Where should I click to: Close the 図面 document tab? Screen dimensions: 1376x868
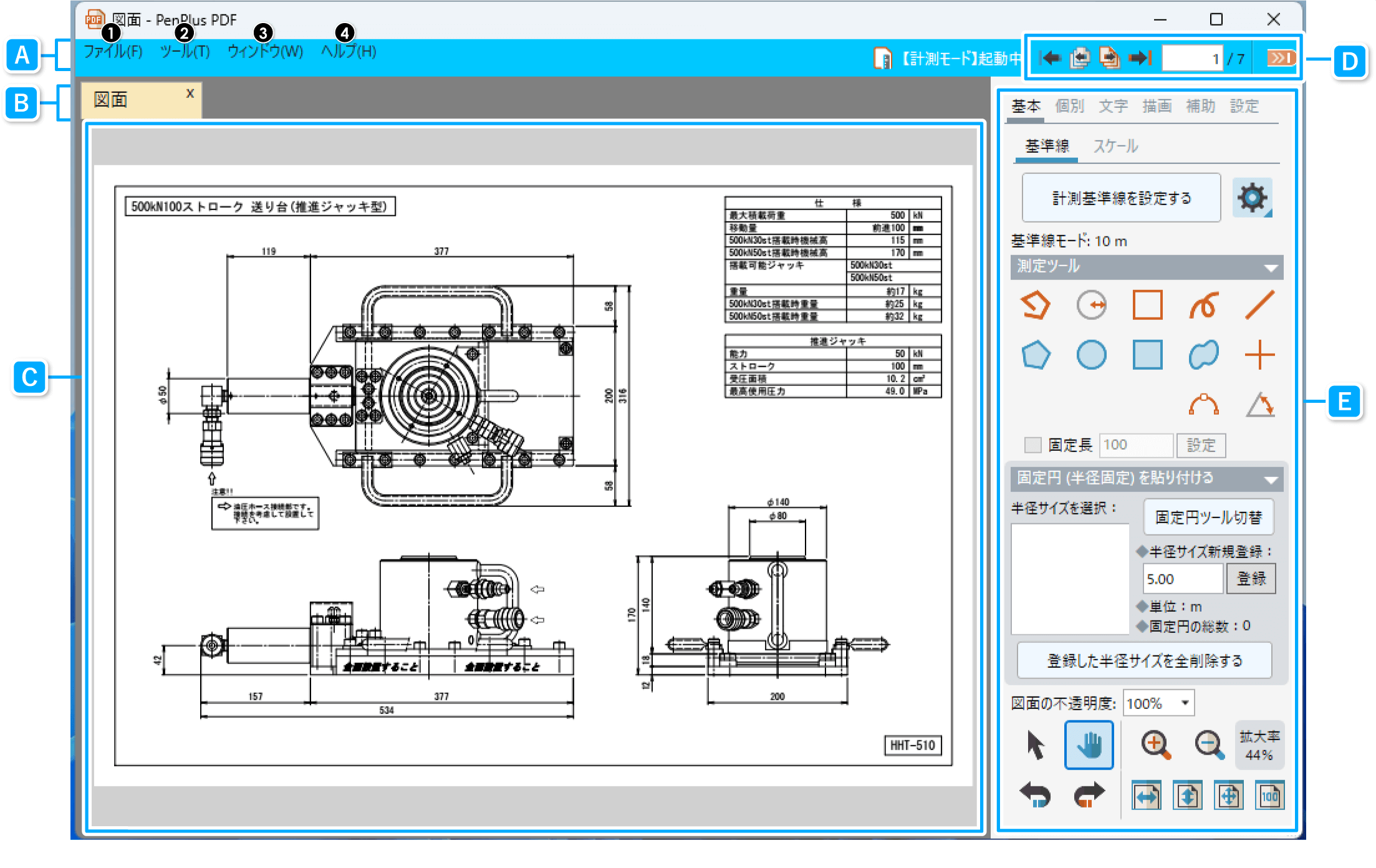pyautogui.click(x=190, y=94)
